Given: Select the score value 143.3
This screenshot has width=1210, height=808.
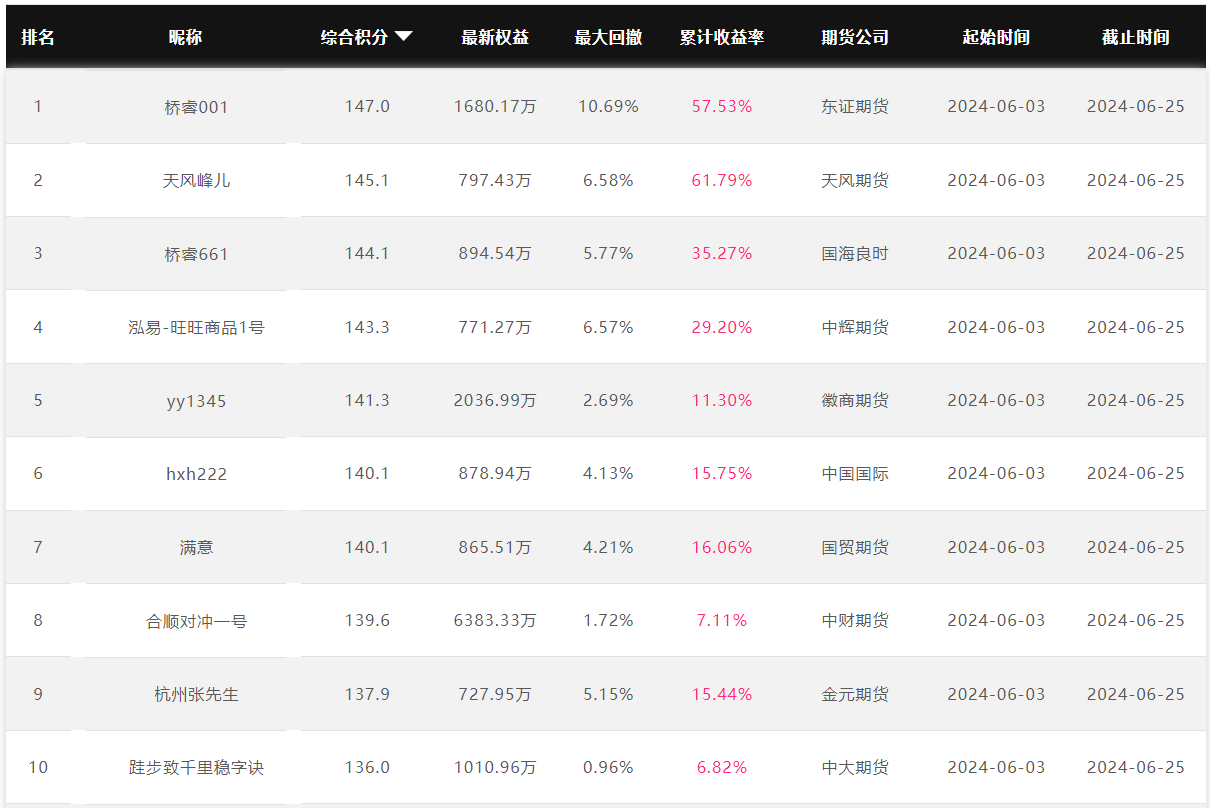Looking at the screenshot, I should [367, 327].
